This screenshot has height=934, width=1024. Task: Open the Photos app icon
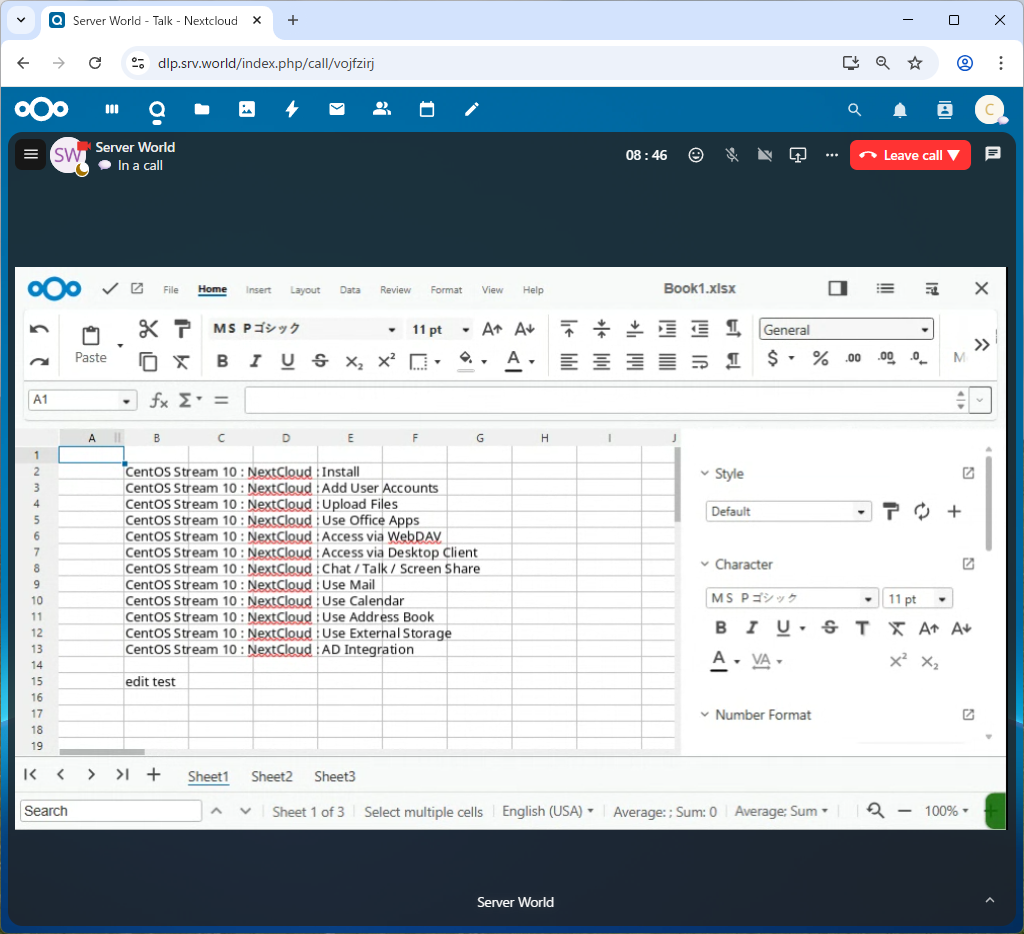(247, 109)
